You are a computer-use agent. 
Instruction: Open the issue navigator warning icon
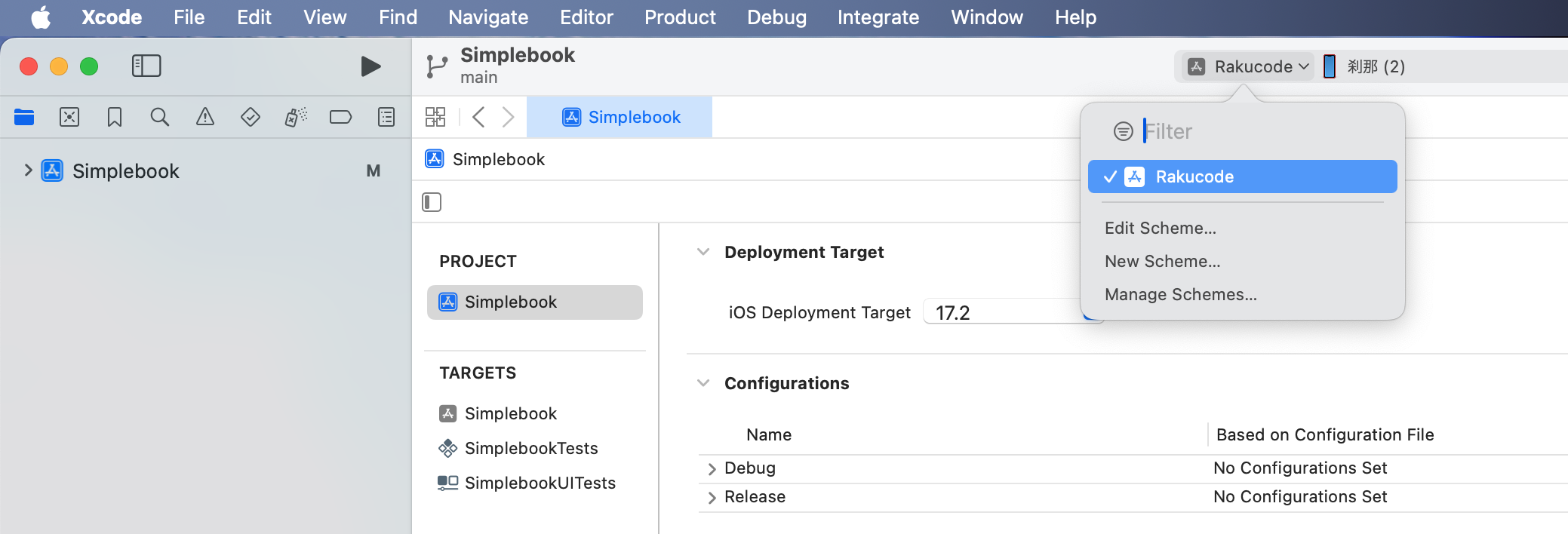(x=204, y=117)
